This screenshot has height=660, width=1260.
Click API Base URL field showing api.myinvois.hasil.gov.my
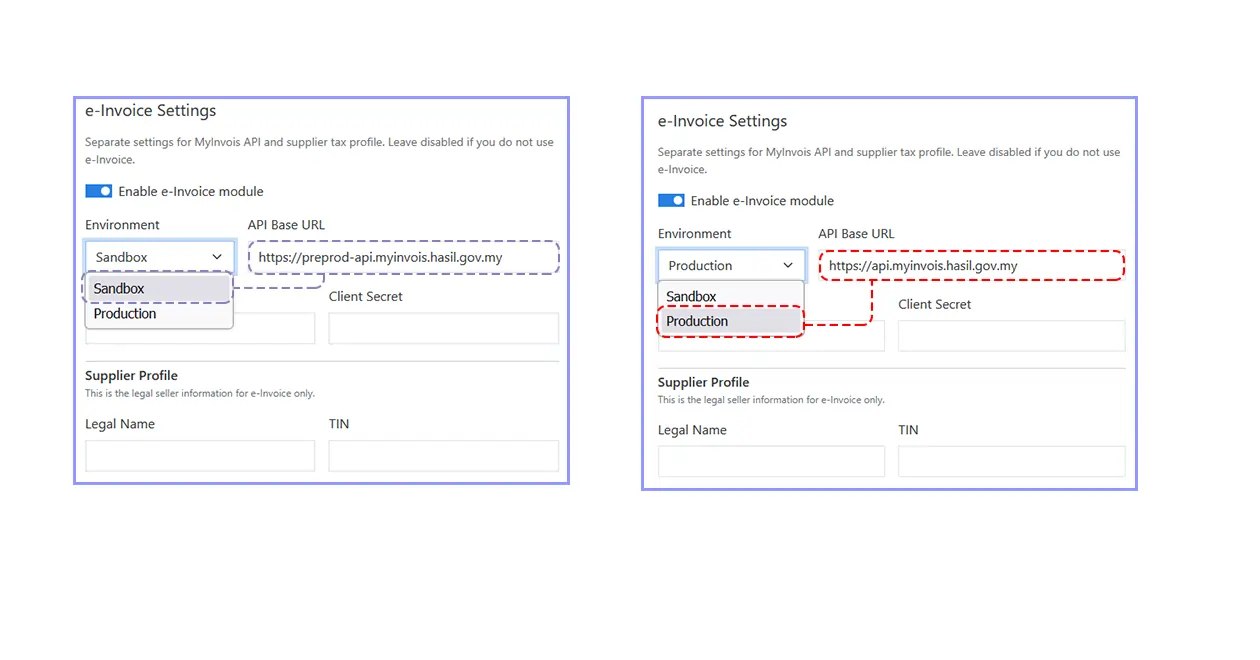pos(971,266)
